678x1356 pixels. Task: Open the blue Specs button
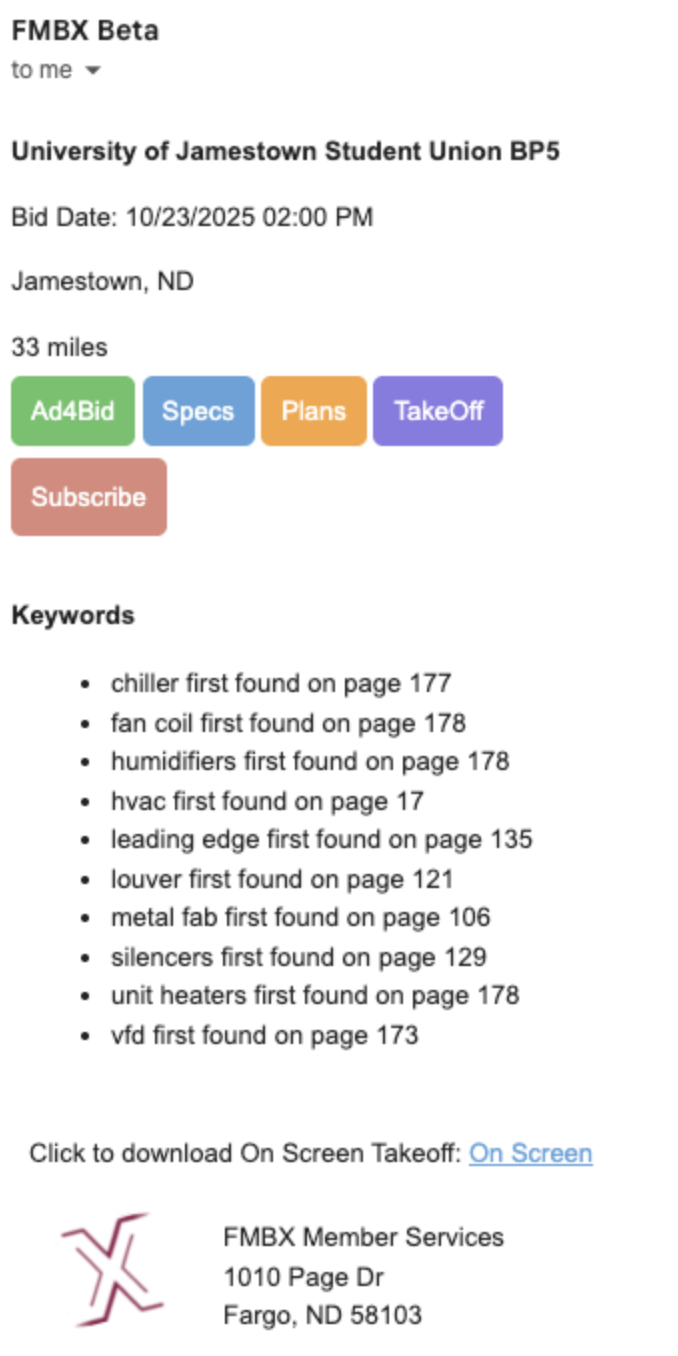click(x=198, y=411)
